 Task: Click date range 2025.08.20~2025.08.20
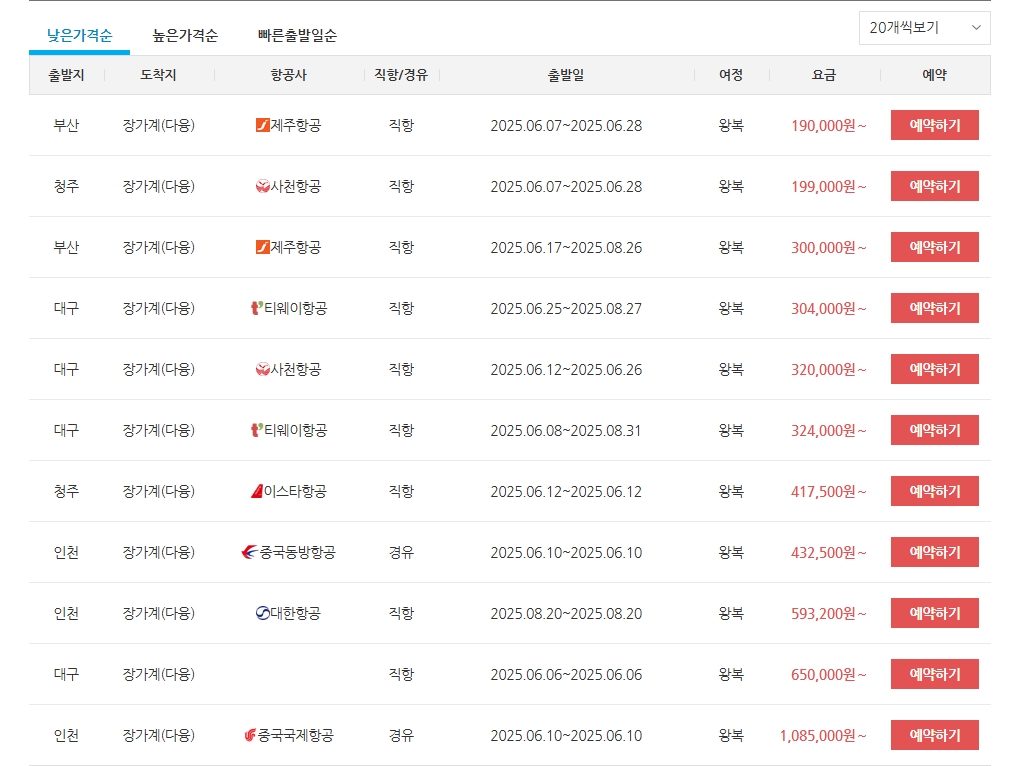pos(566,614)
